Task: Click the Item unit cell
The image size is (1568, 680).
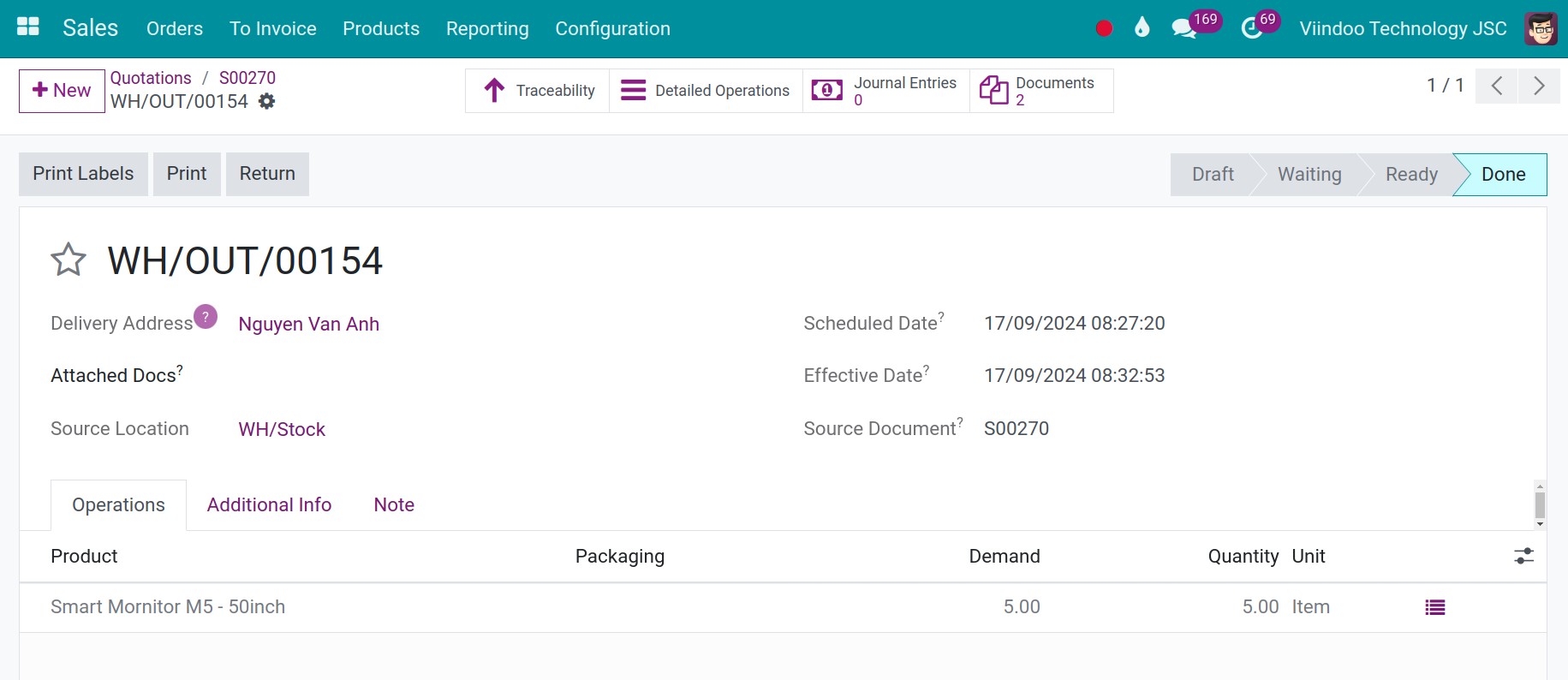Action: [1311, 607]
